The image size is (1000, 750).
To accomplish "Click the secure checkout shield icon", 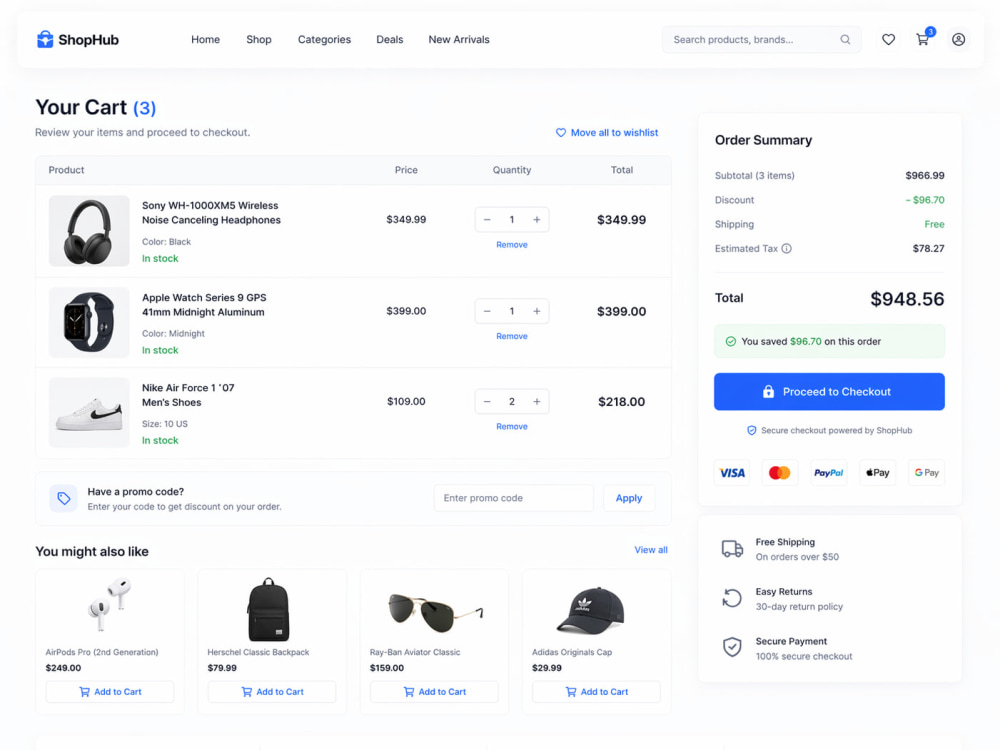I will 752,430.
